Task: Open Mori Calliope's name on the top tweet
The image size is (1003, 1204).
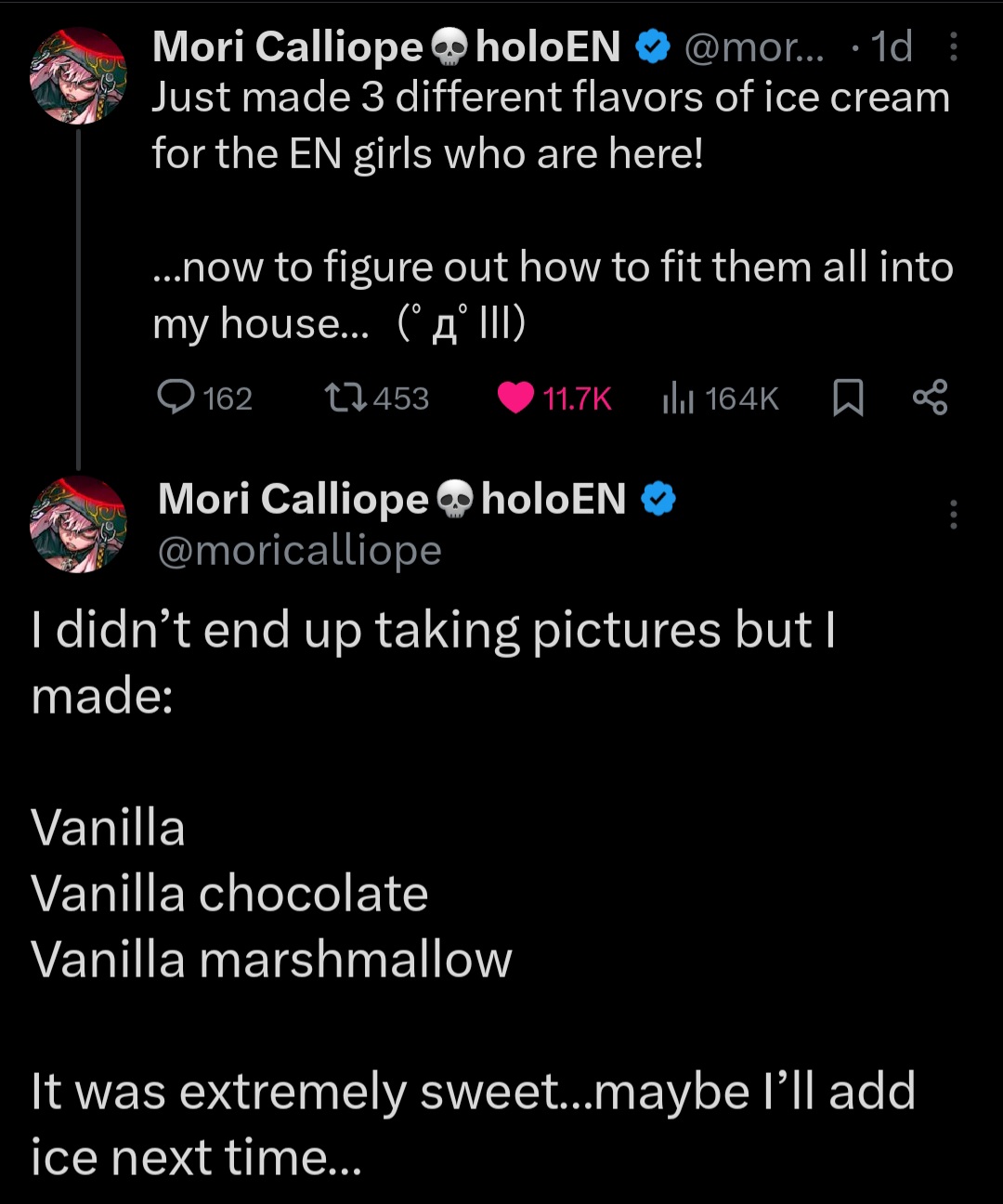Action: tap(288, 46)
